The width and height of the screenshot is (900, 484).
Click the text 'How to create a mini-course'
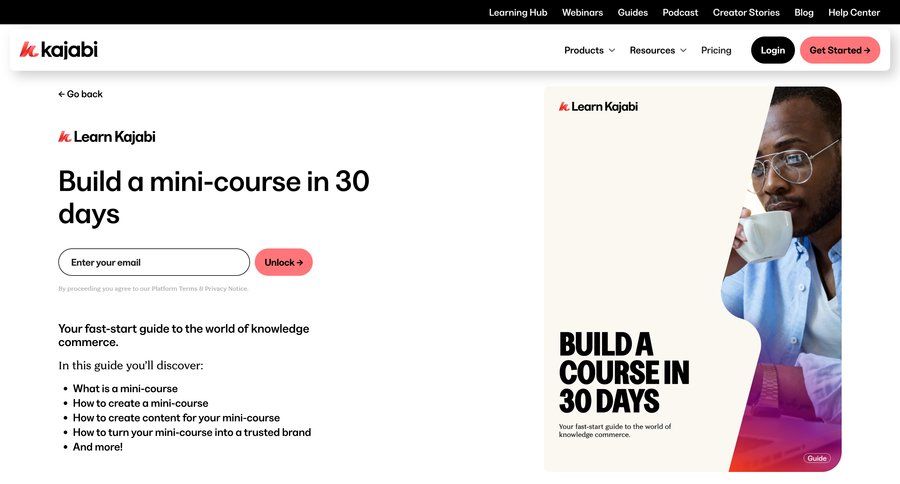click(x=141, y=403)
